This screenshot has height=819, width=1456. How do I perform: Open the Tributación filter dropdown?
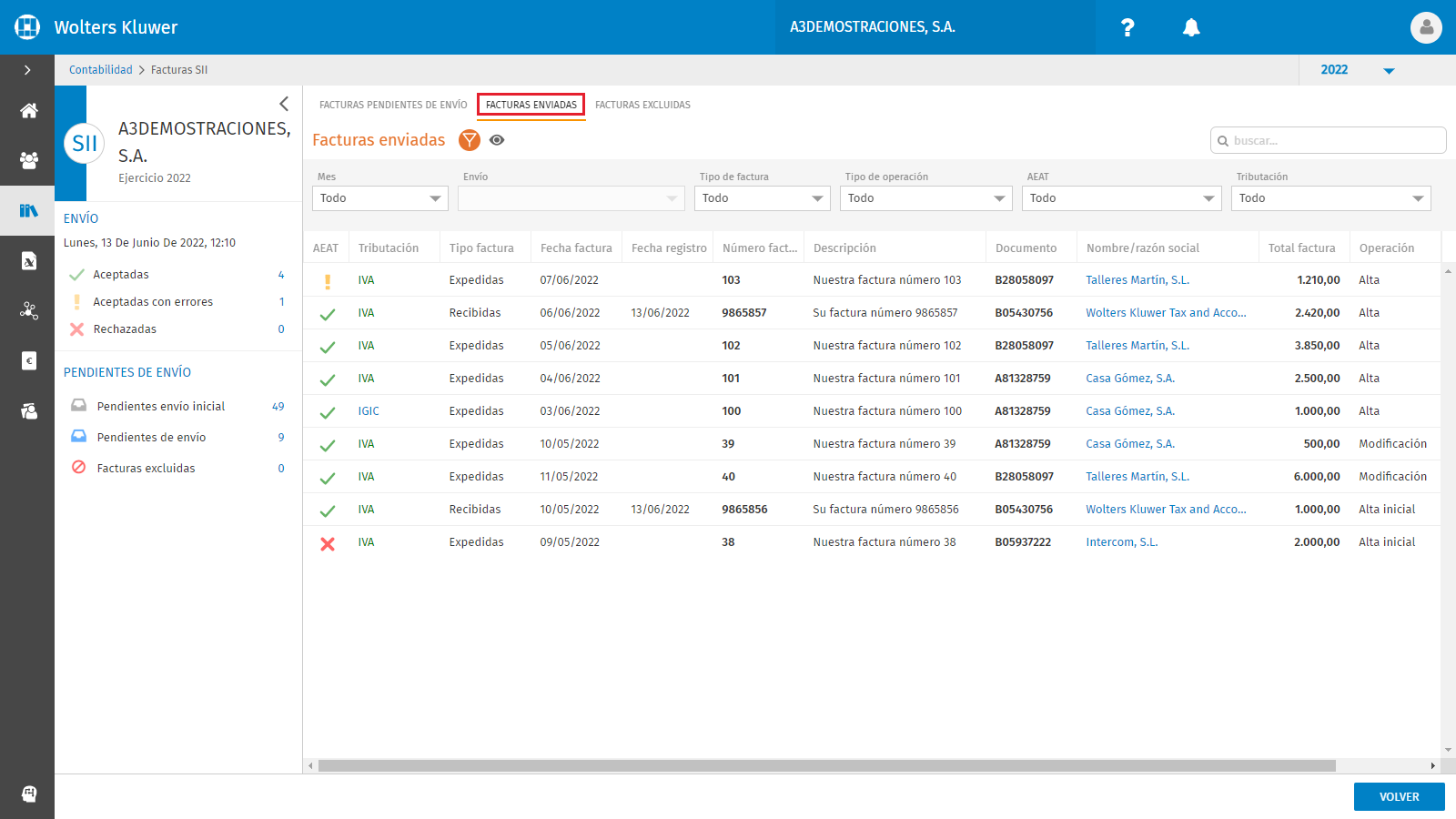click(x=1331, y=198)
